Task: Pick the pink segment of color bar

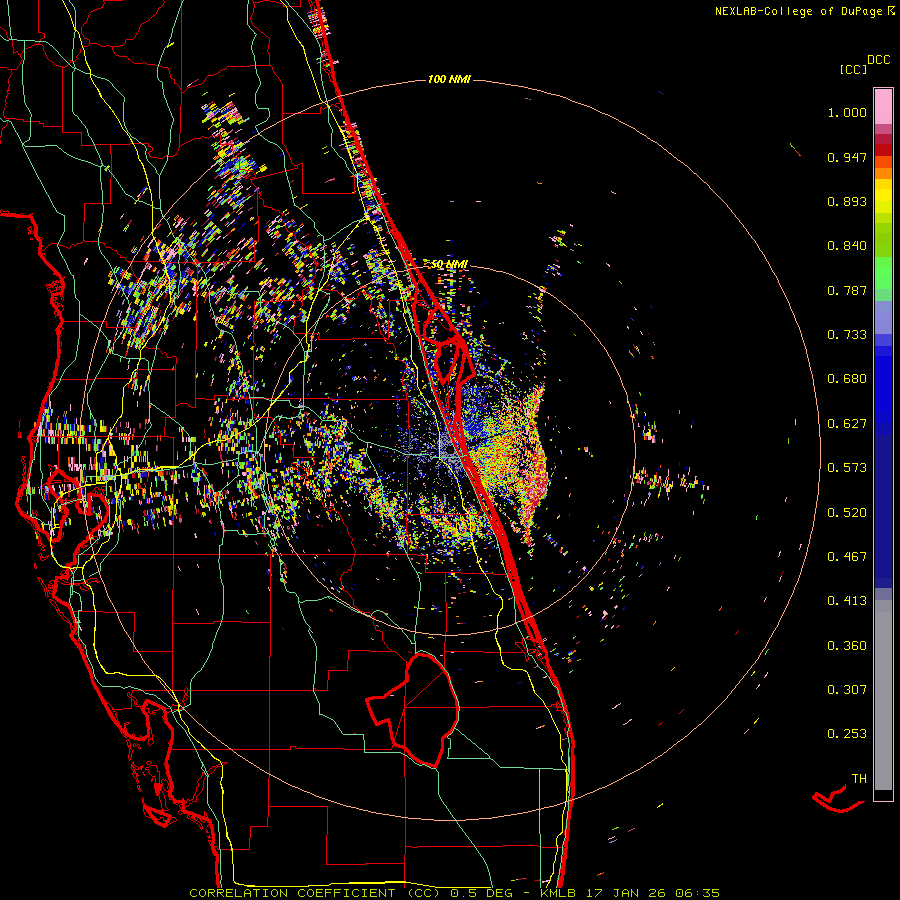Action: tap(883, 106)
